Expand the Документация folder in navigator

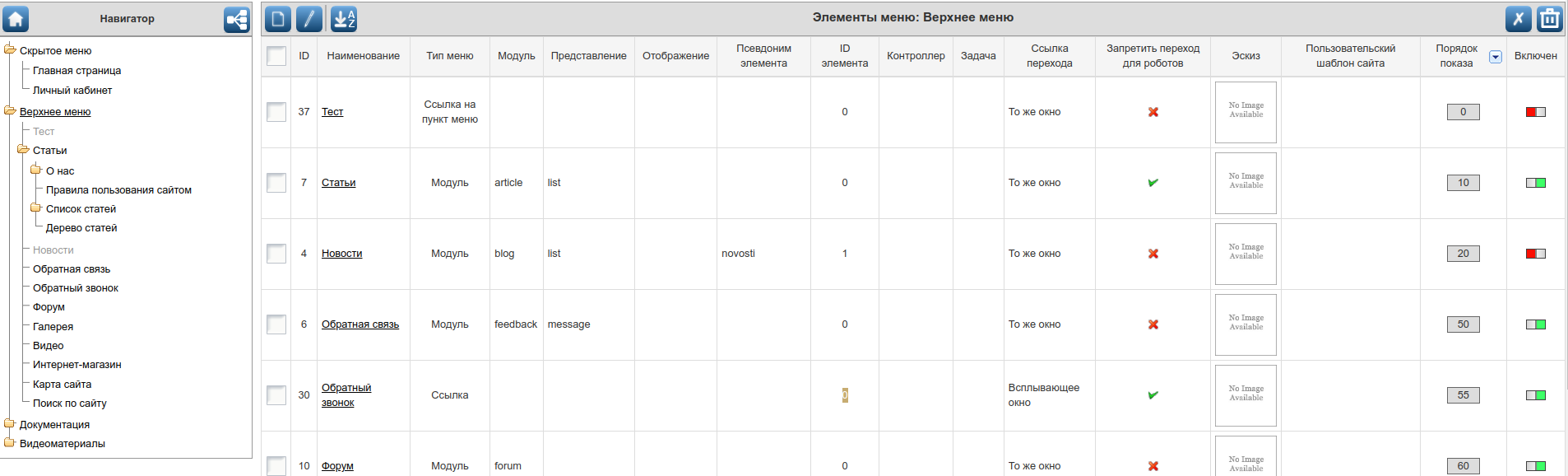(x=10, y=424)
